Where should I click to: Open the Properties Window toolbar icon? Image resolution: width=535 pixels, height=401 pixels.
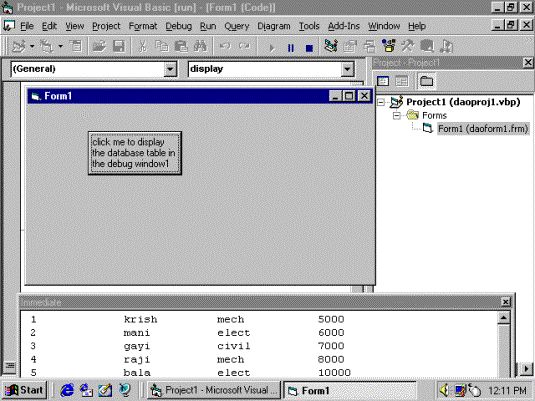pos(350,46)
